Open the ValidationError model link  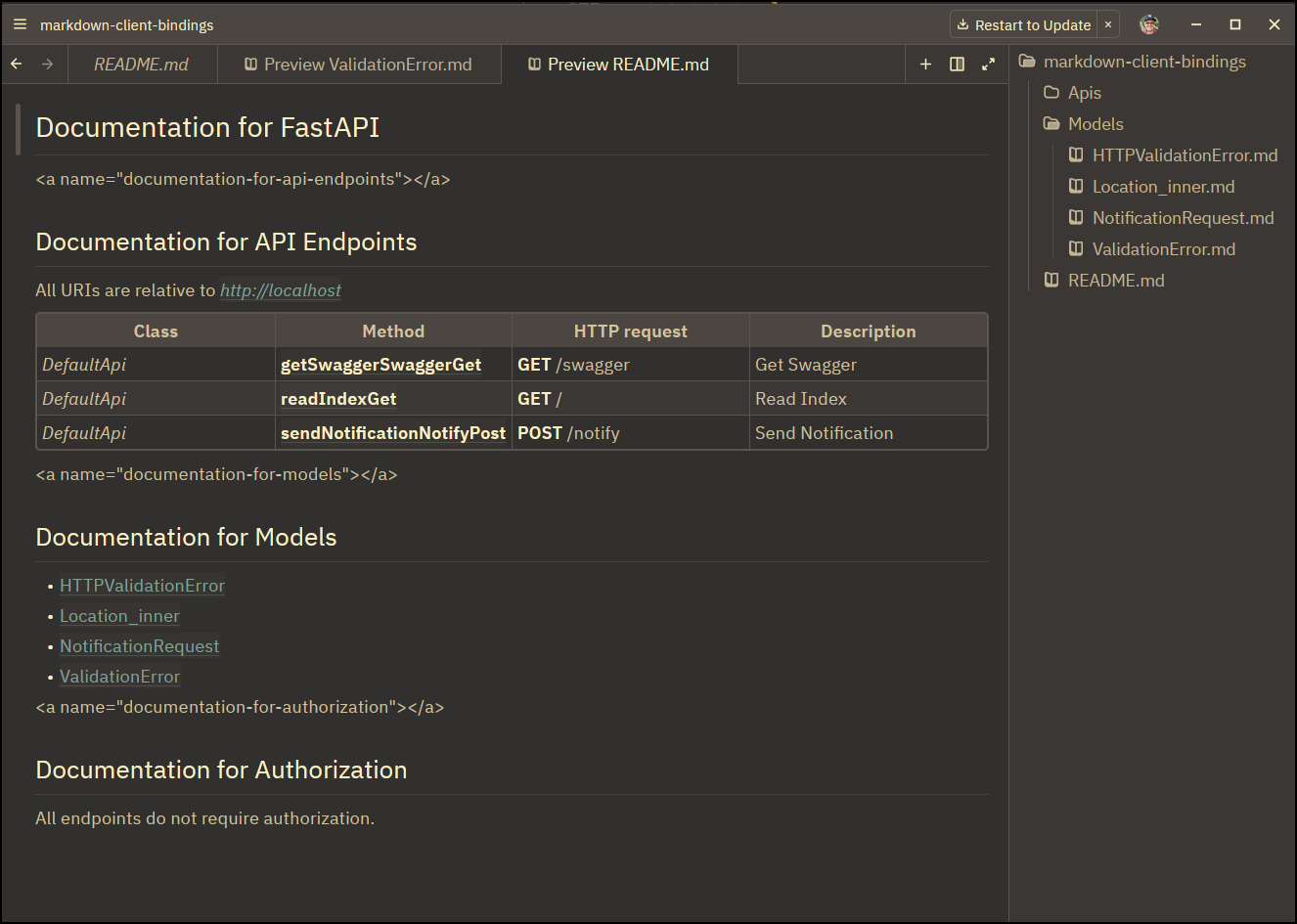119,677
